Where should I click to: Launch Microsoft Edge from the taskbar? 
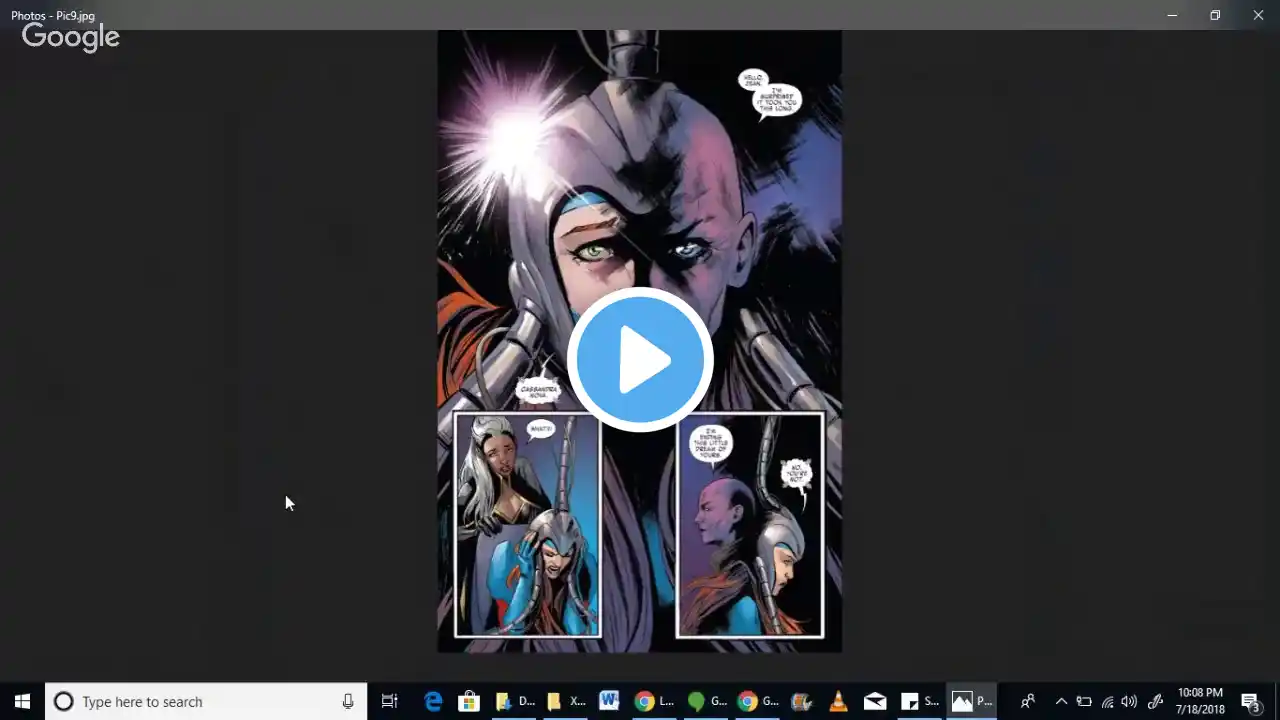click(433, 702)
